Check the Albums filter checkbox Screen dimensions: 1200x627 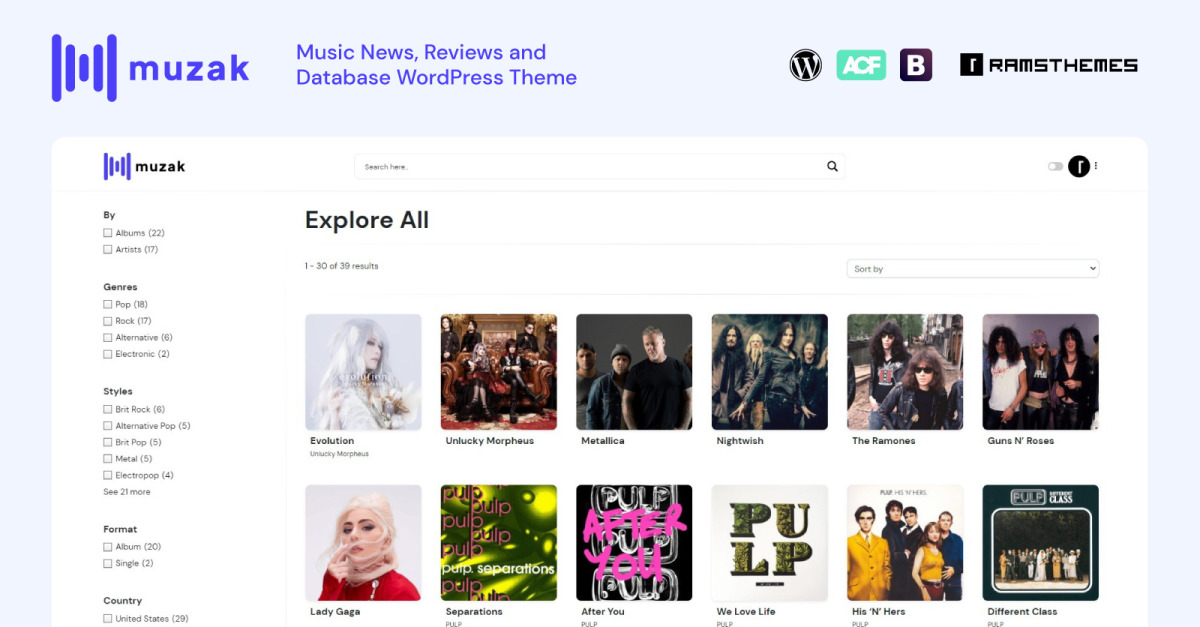[108, 233]
